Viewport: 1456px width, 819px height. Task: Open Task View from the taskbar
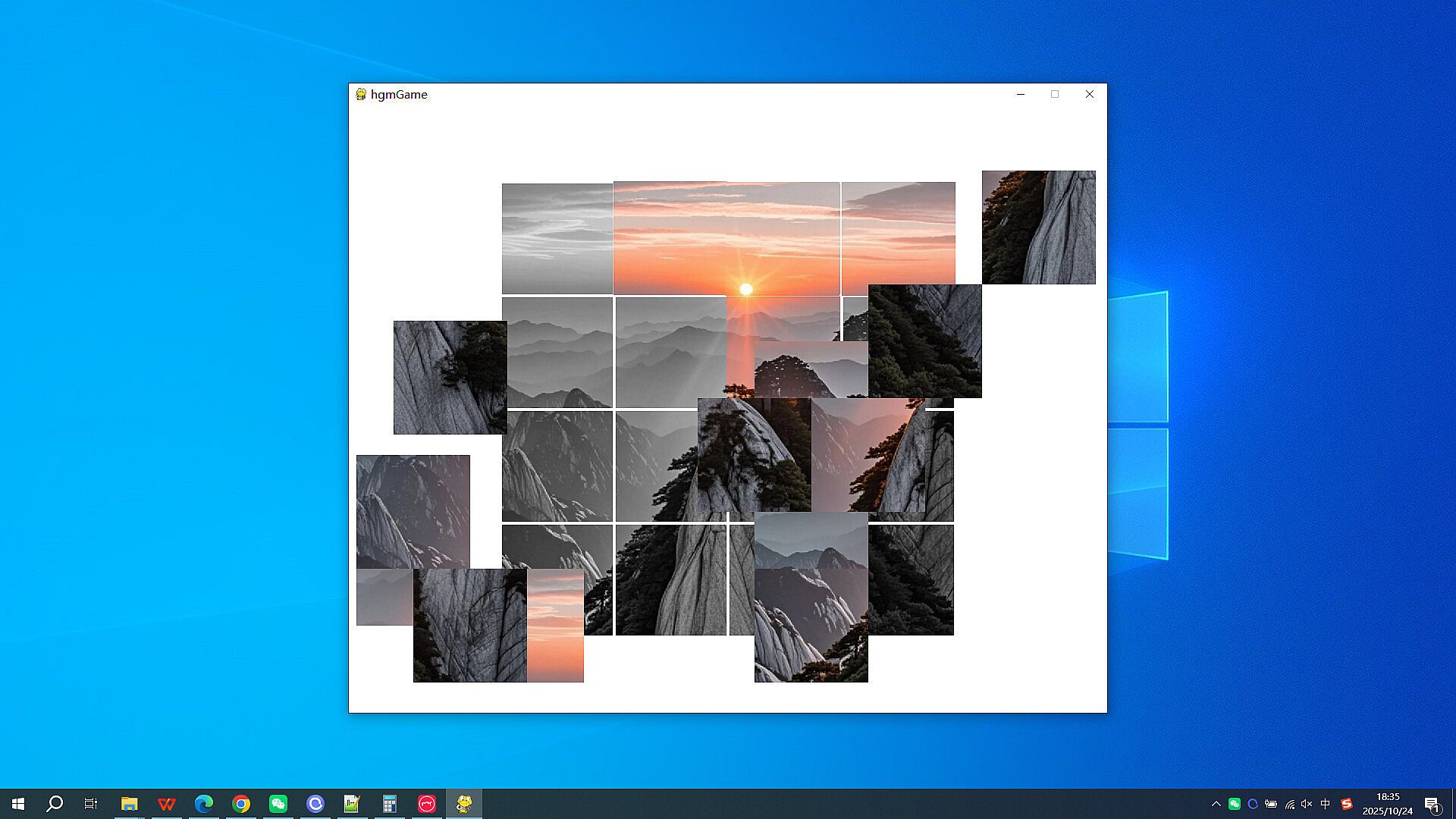[91, 804]
